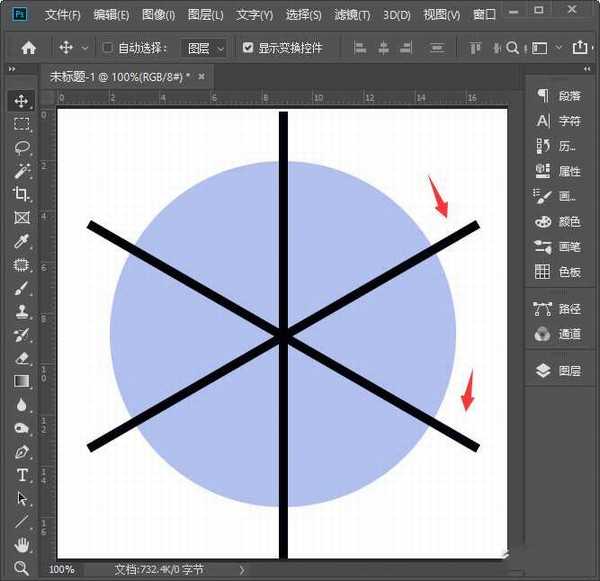Image resolution: width=600 pixels, height=581 pixels.
Task: Select the Zoom tool in toolbar
Action: (x=21, y=568)
